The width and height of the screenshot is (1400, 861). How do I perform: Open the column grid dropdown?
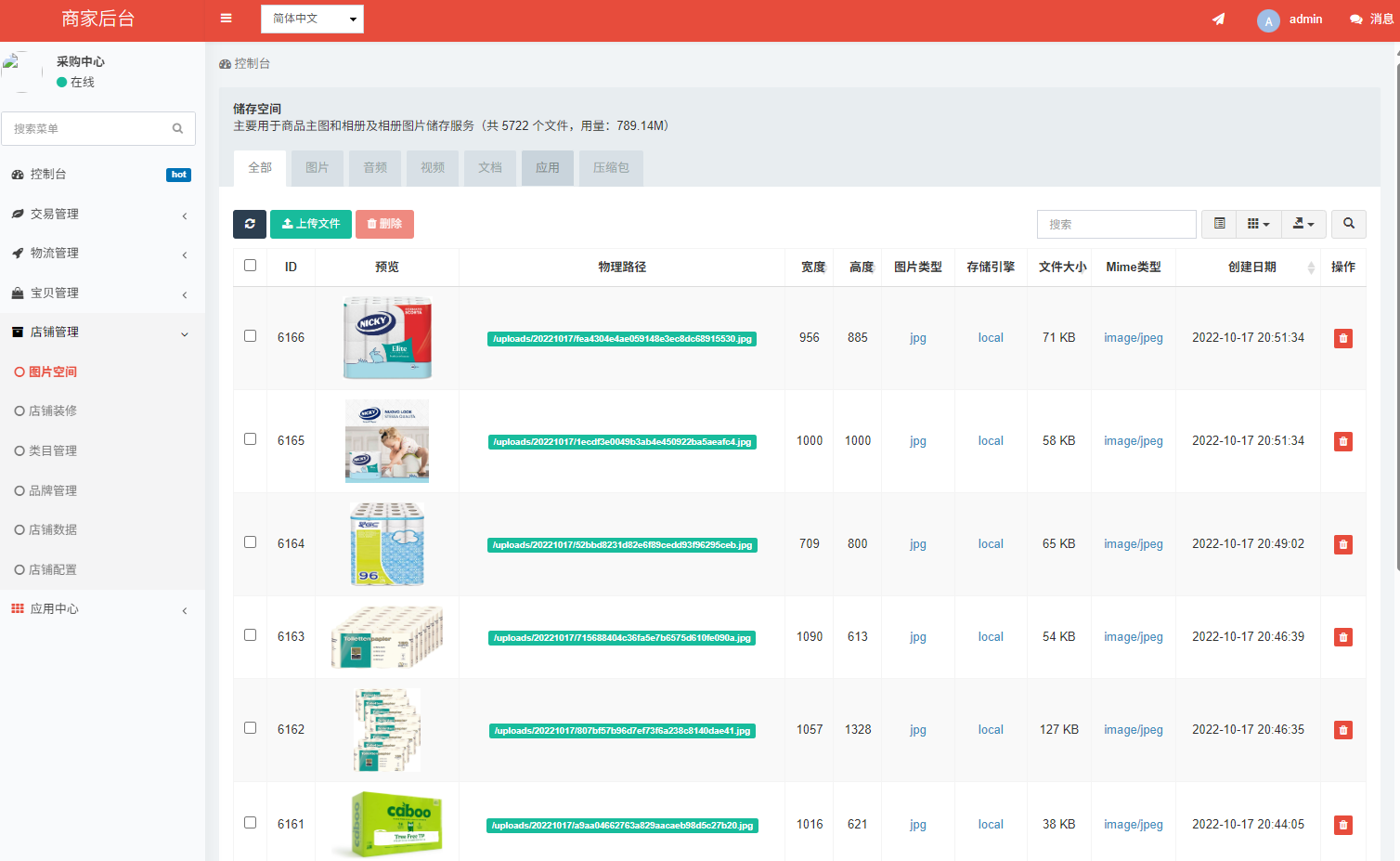(1258, 224)
